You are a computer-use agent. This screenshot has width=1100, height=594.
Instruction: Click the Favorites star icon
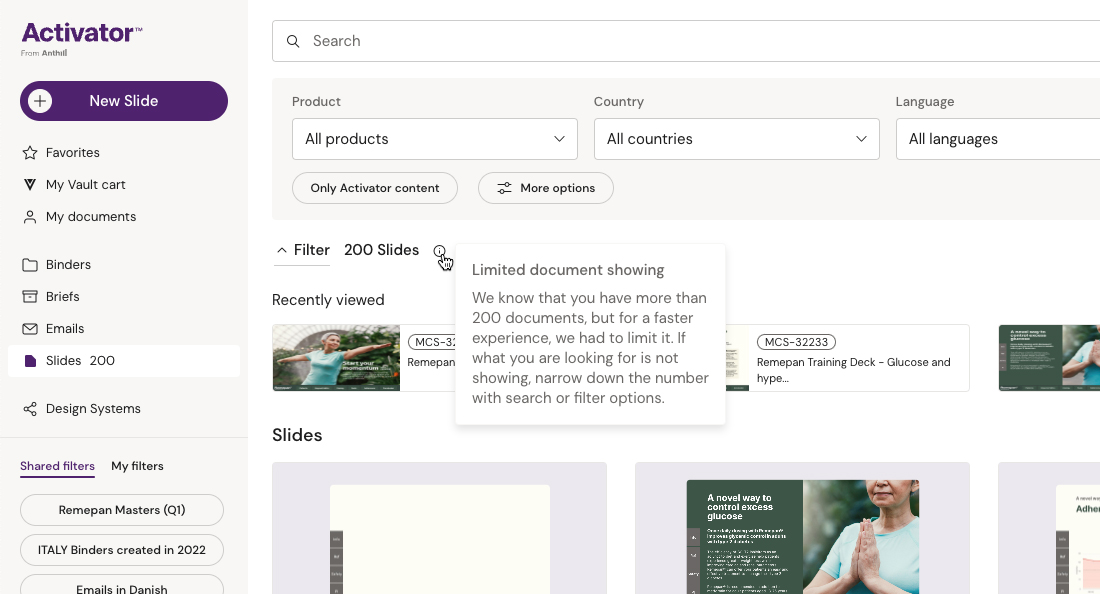click(29, 153)
